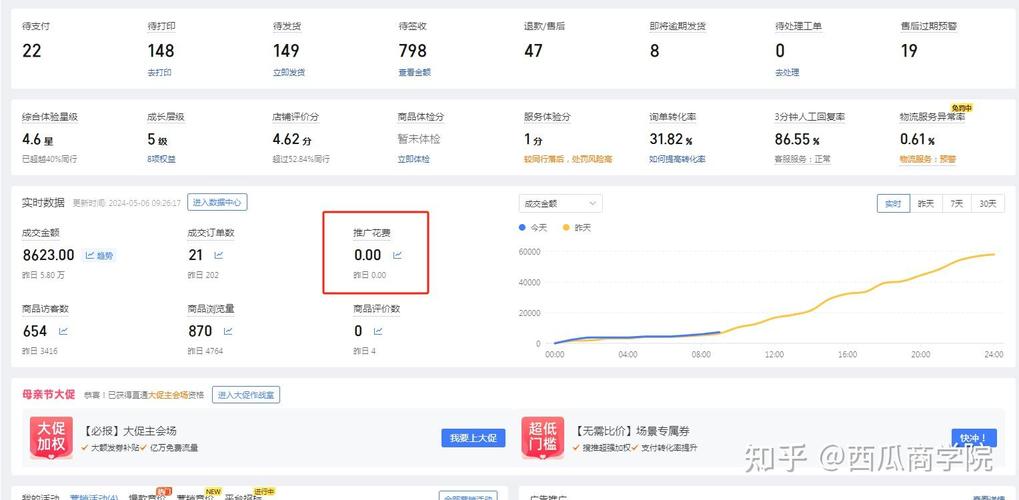The width and height of the screenshot is (1019, 500).
Task: Select the 30天 chart range
Action: click(x=988, y=203)
